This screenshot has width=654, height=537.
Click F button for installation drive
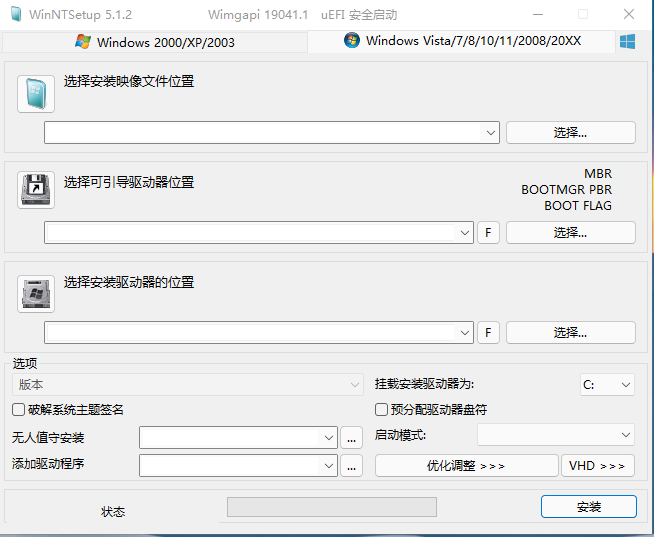click(488, 333)
